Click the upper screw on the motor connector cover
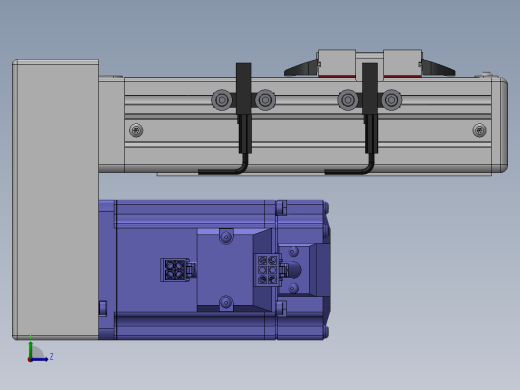Screen dimensions: 520x390 pos(226,237)
